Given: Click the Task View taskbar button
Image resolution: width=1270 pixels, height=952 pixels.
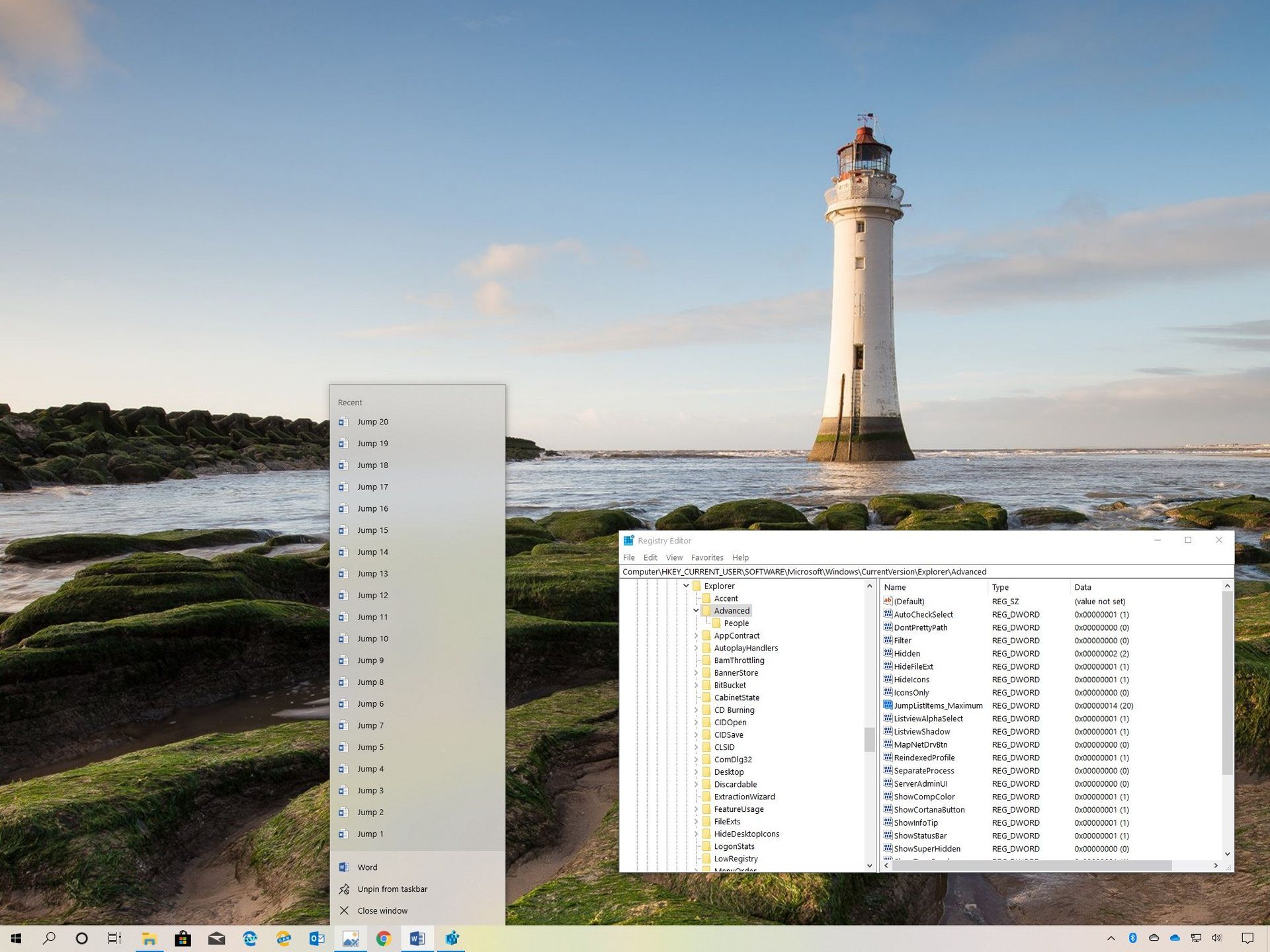Looking at the screenshot, I should [x=114, y=938].
